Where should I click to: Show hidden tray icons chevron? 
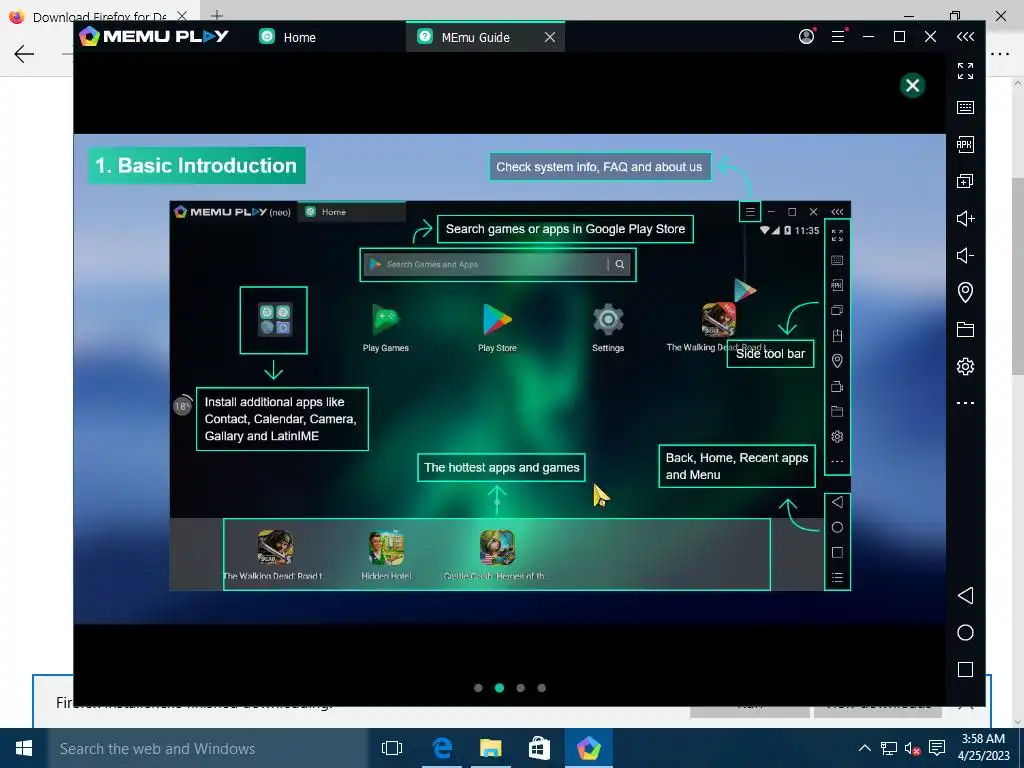pyautogui.click(x=865, y=748)
